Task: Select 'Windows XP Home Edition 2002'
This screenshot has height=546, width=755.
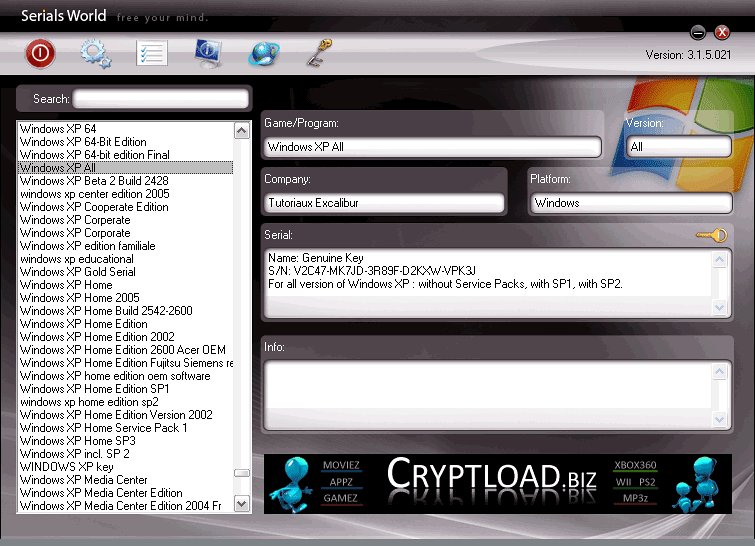Action: 126,337
